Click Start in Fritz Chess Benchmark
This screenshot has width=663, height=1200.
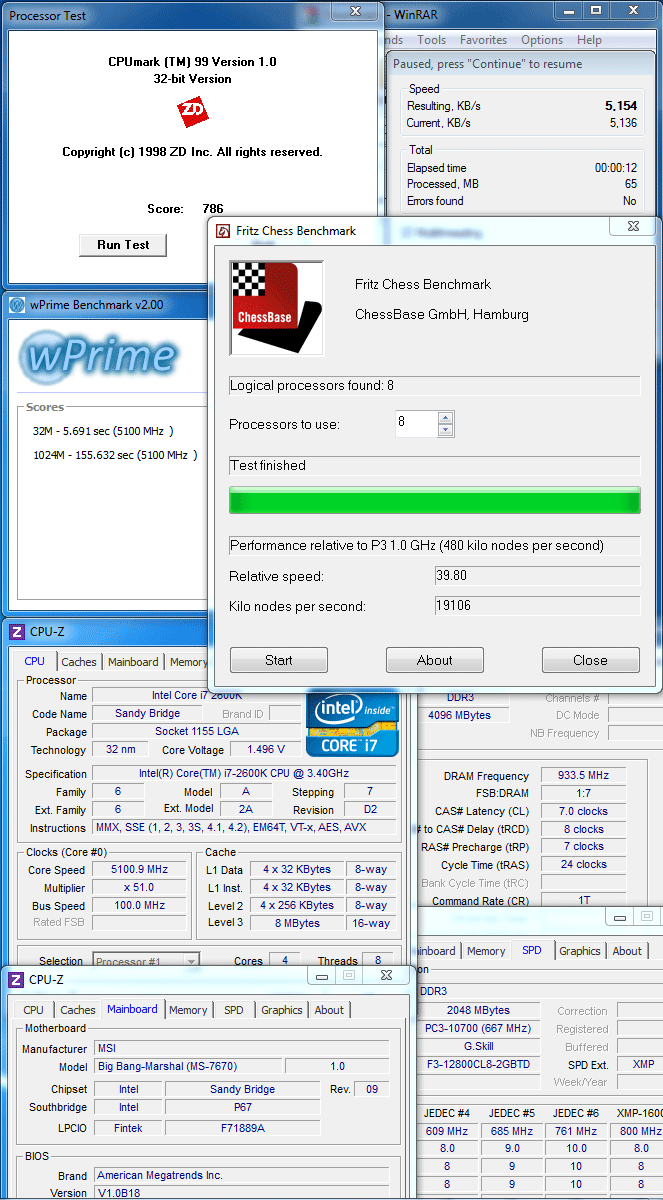tap(279, 660)
